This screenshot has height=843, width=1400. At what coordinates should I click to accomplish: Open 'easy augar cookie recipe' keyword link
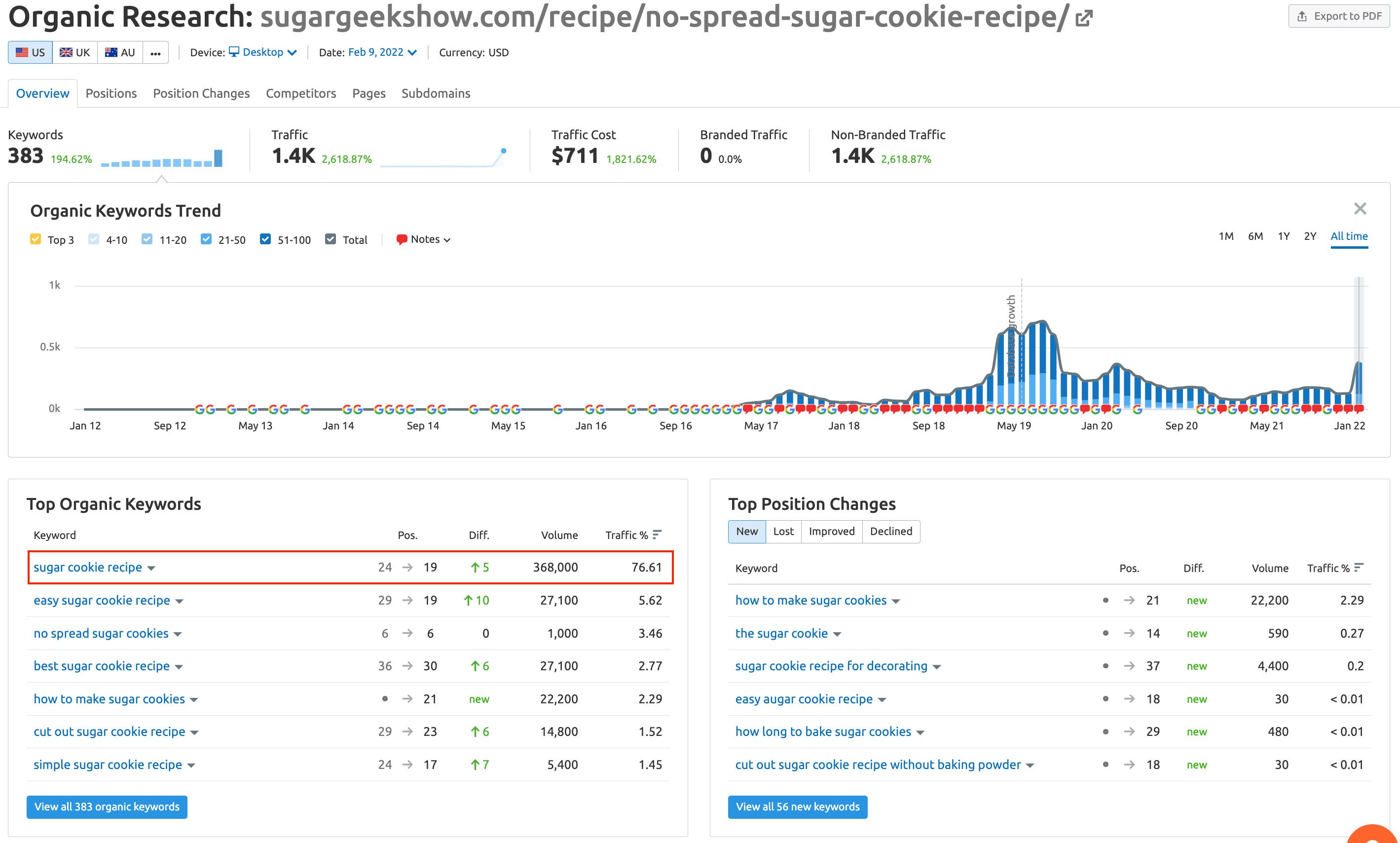click(x=804, y=699)
